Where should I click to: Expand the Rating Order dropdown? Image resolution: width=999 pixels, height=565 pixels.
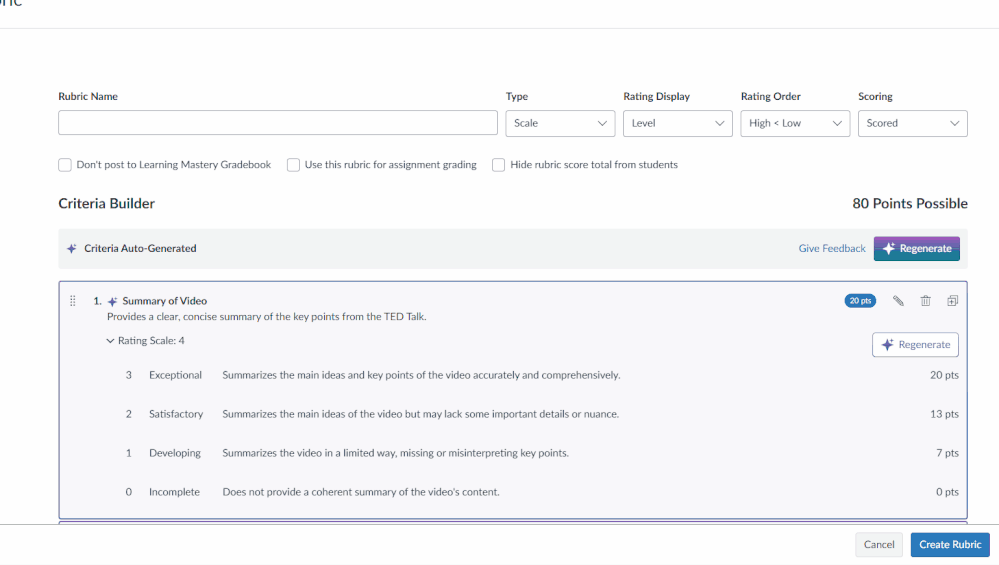point(795,123)
